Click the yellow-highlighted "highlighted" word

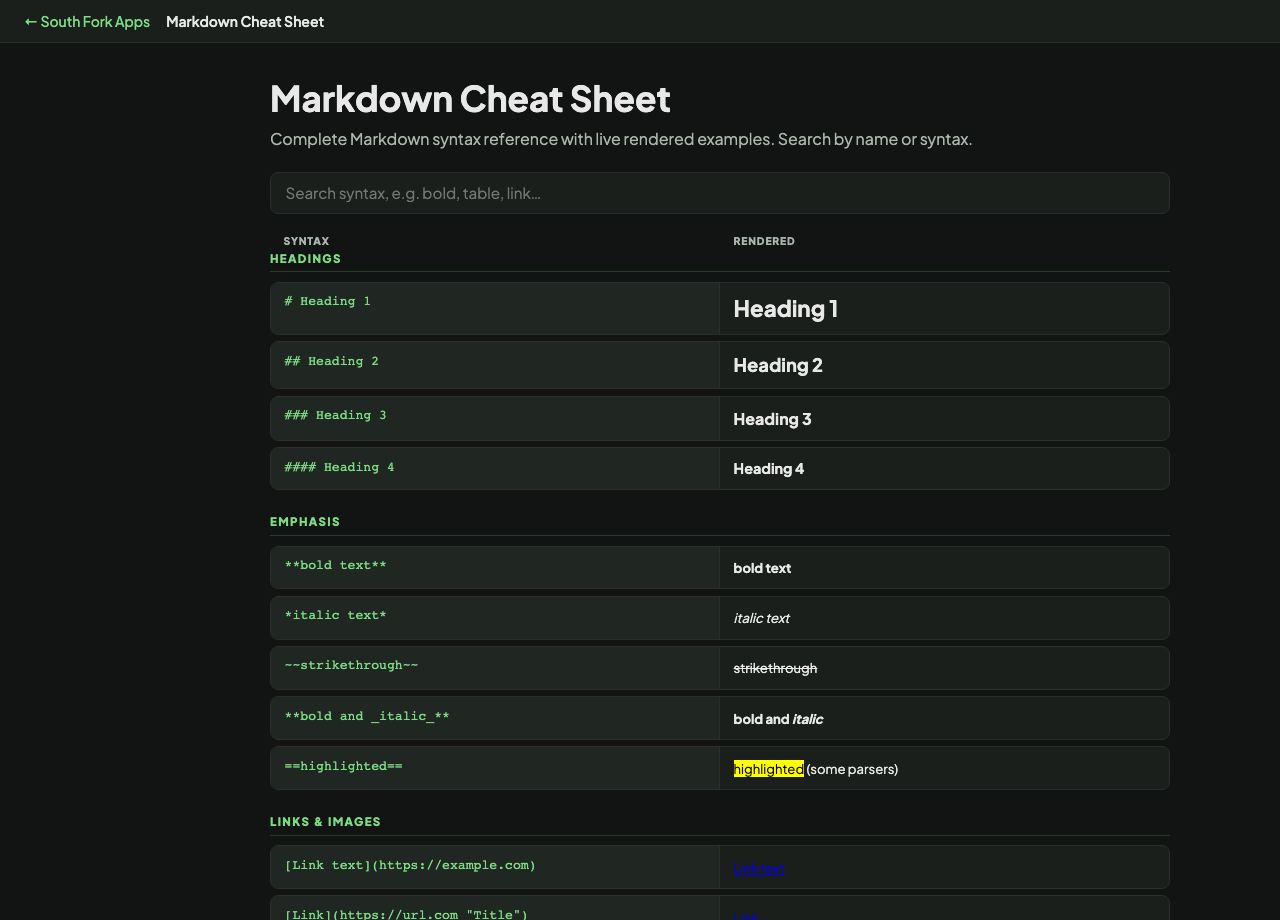768,769
